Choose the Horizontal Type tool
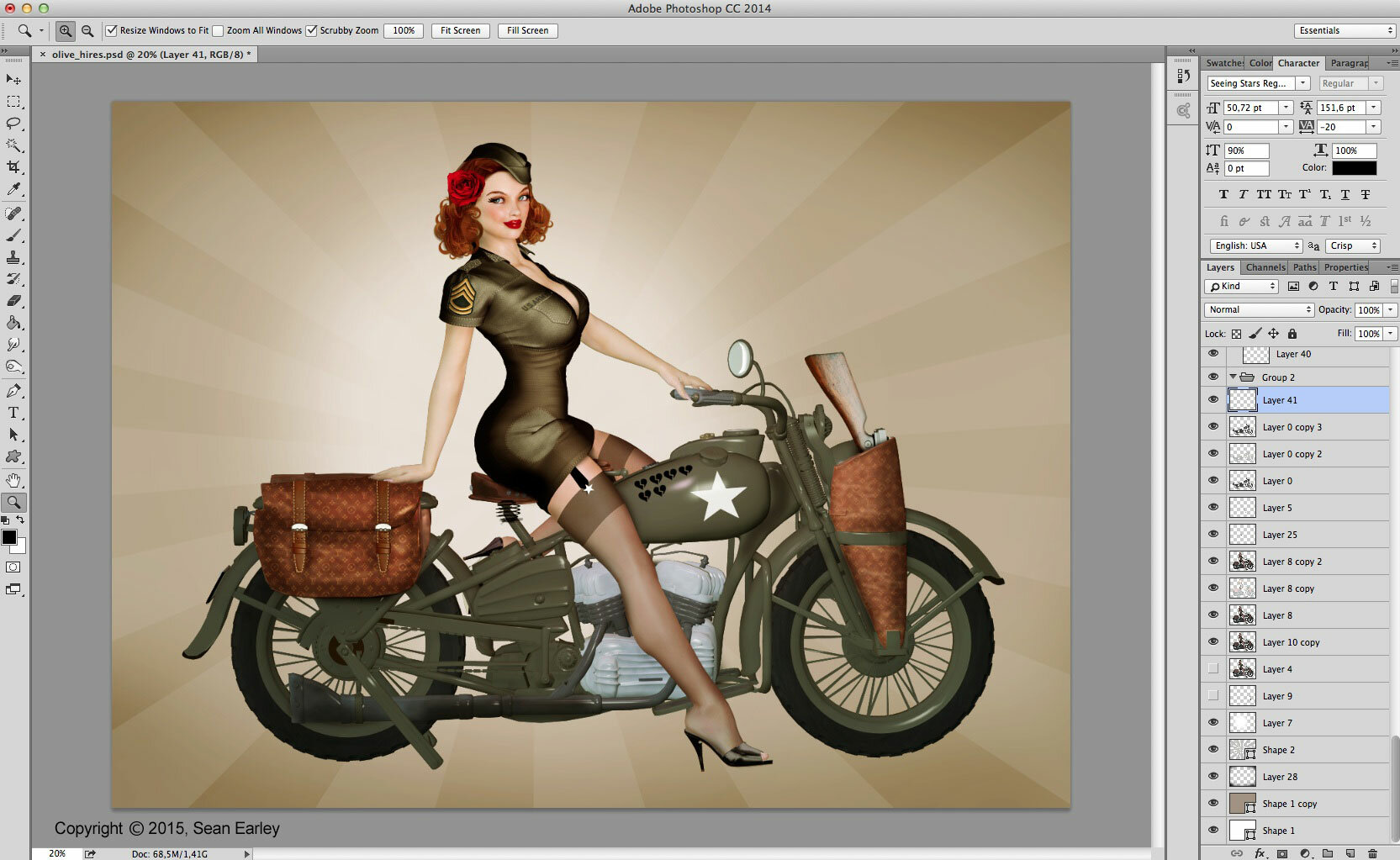Screen dimensions: 1400x860 [x=13, y=413]
